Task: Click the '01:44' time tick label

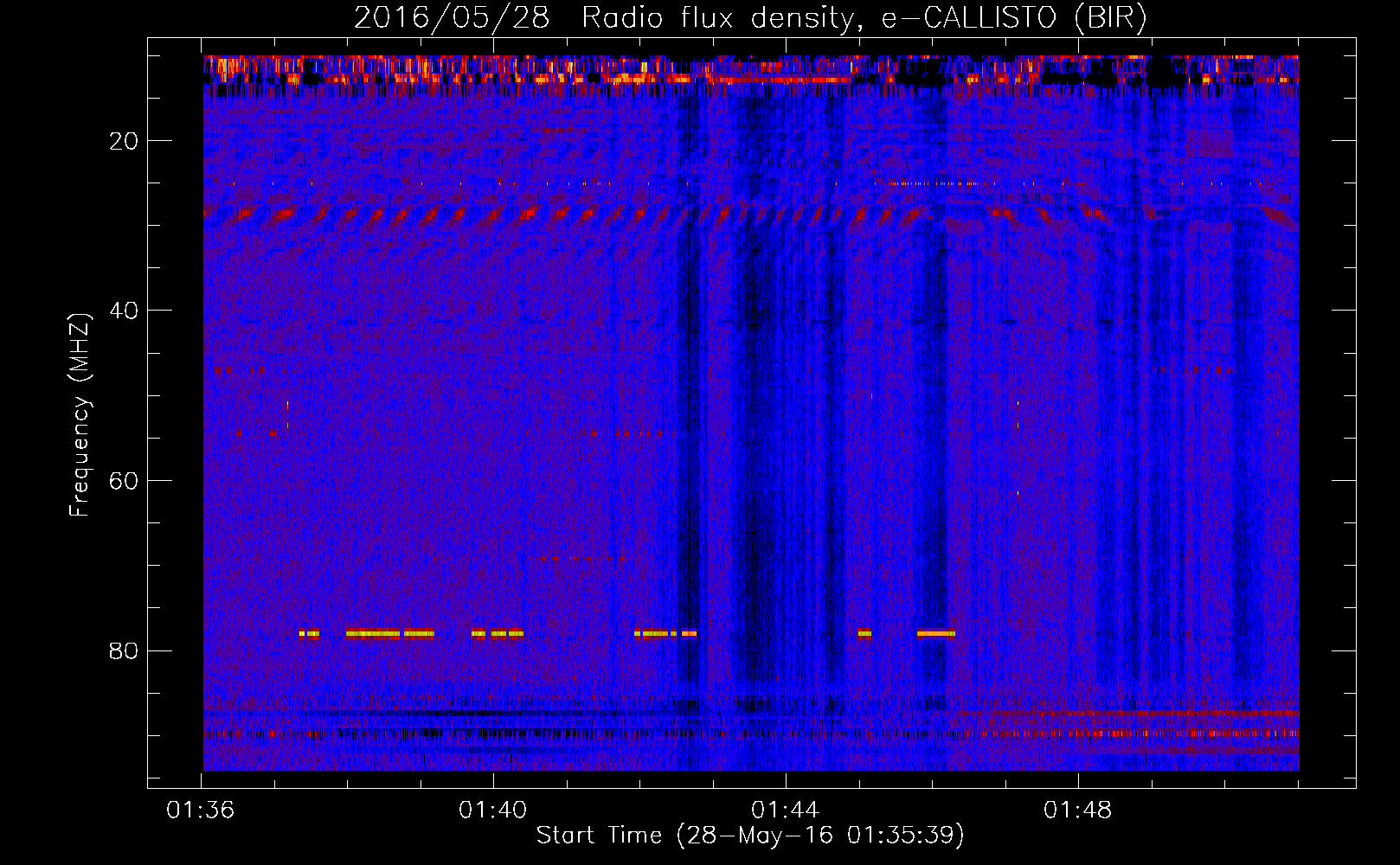Action: click(786, 810)
